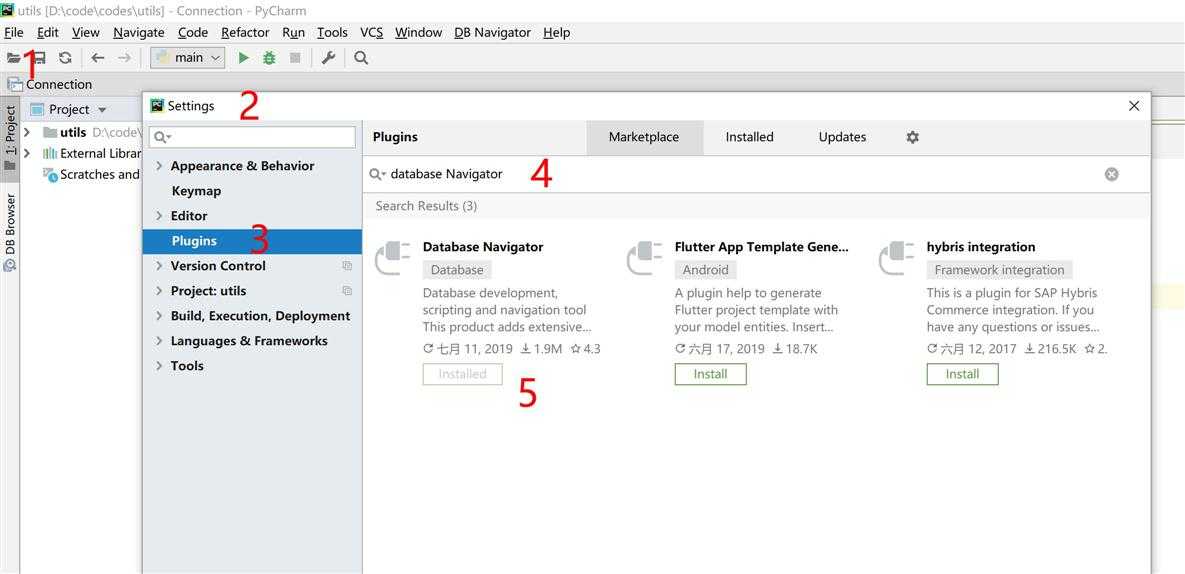This screenshot has width=1185, height=574.
Task: Click Flutter App Template plugin icon
Action: tap(645, 258)
